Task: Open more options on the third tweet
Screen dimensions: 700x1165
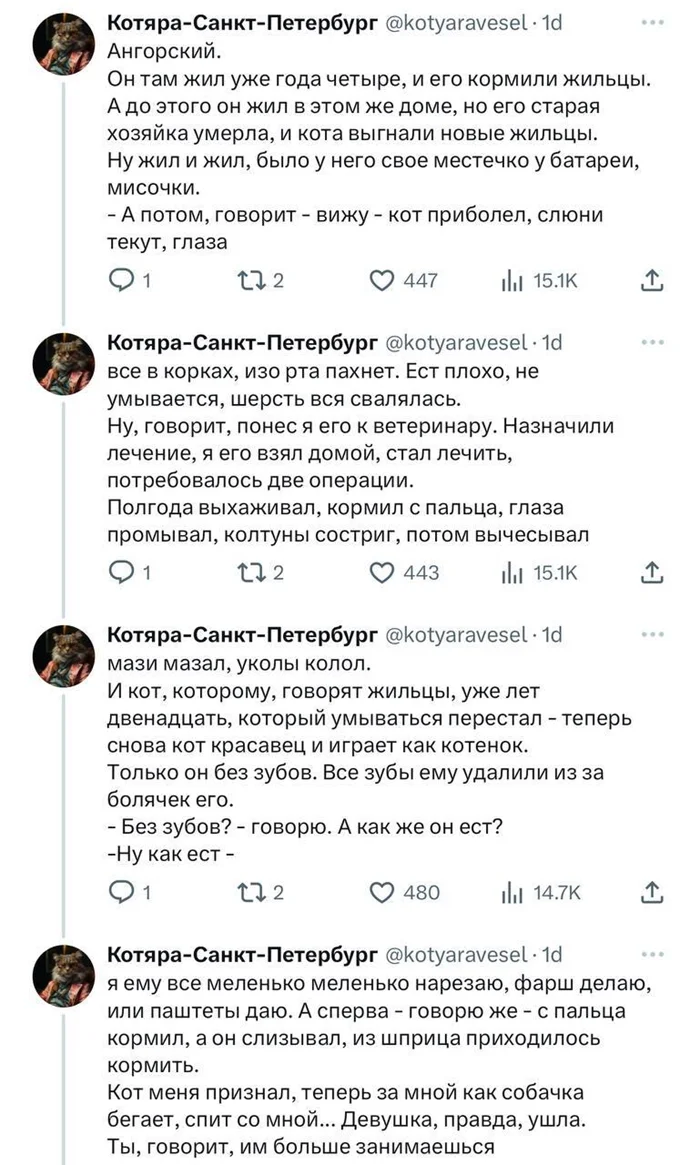Action: [x=655, y=634]
